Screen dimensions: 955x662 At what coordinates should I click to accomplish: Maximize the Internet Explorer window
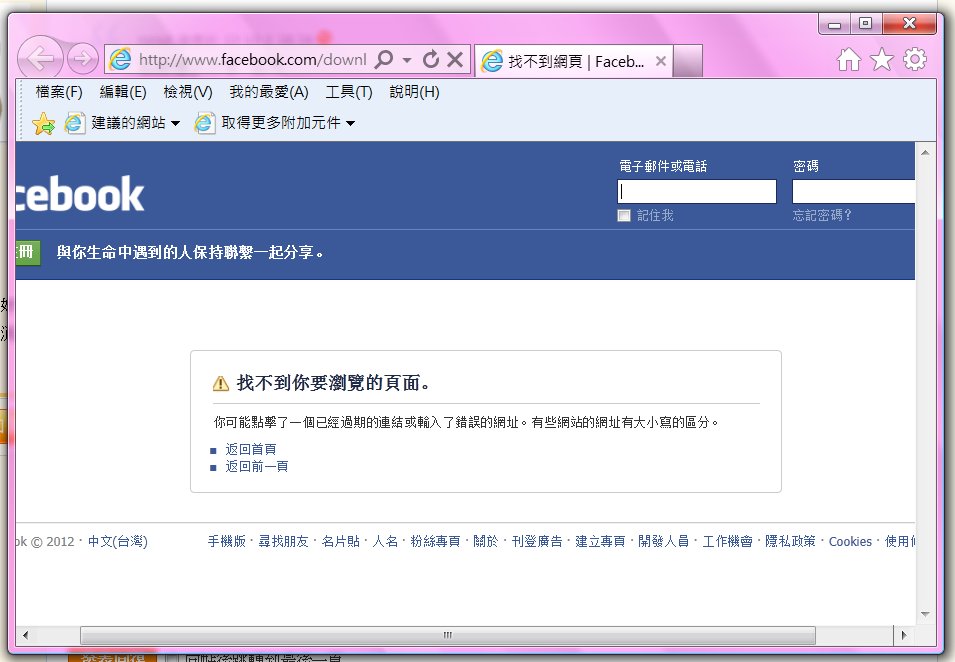(x=865, y=24)
